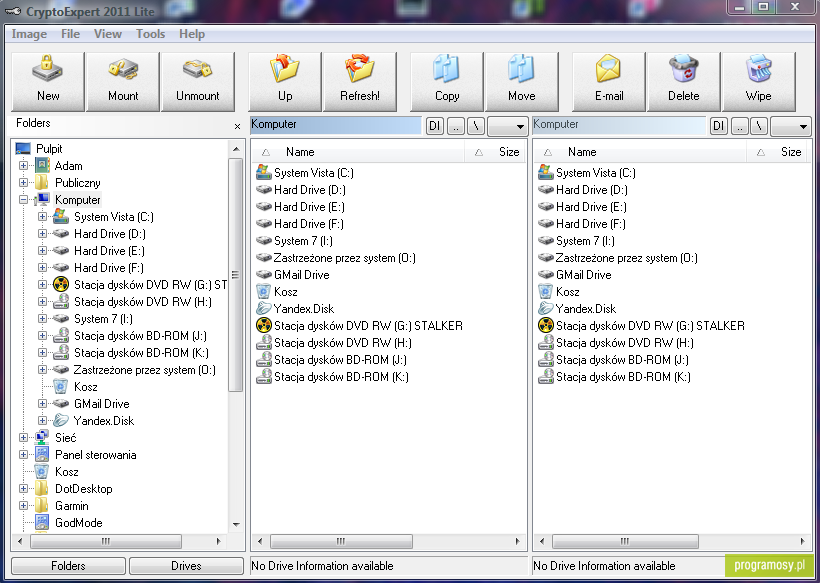This screenshot has height=583, width=820.
Task: Sort middle pane by Name column
Action: 359,152
